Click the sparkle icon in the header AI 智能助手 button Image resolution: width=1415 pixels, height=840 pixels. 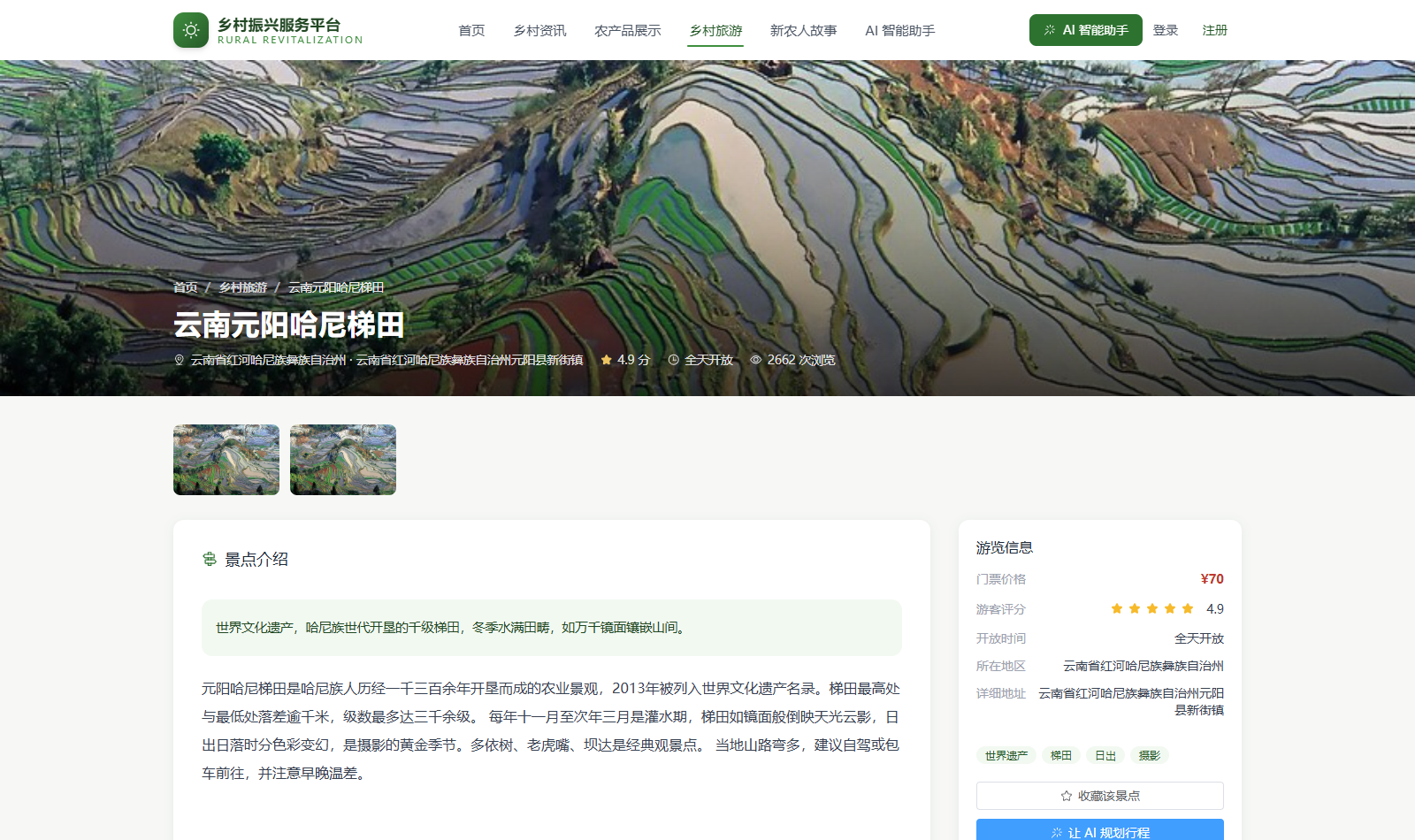tap(1050, 30)
